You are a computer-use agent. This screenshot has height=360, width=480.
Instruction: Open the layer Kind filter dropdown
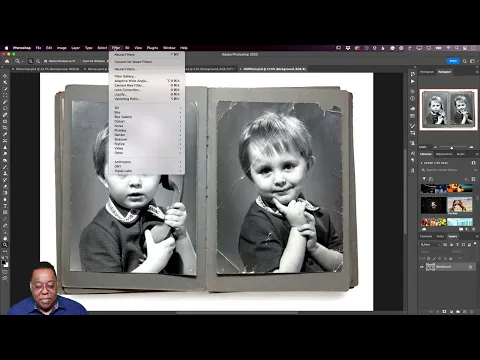[430, 245]
